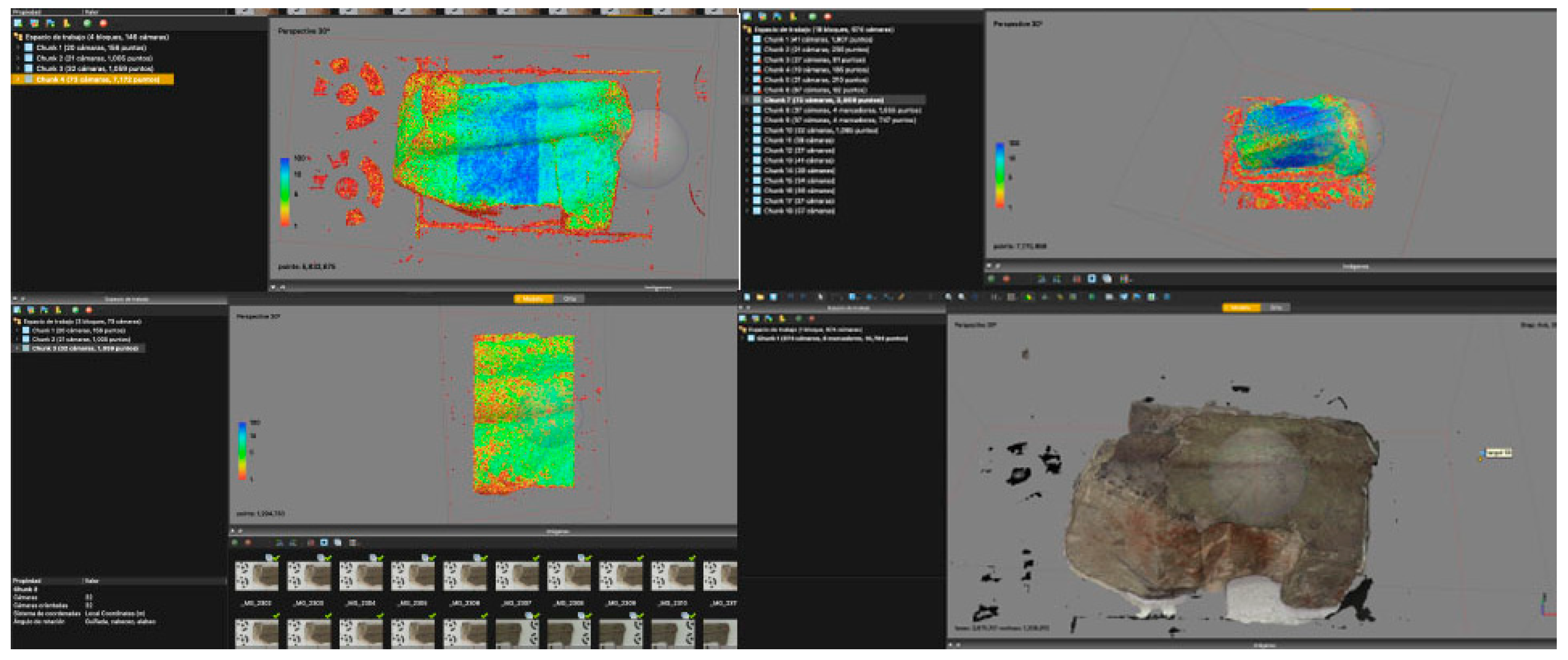
Task: Click confidence color scale beside Chunk 4 point cloud
Action: 285,192
